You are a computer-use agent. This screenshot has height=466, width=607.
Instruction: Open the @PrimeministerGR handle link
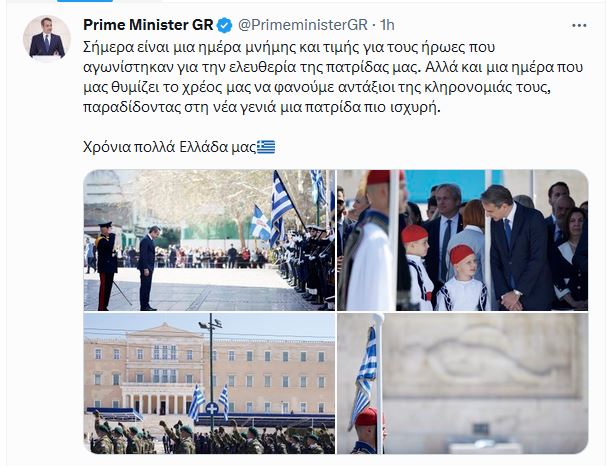coord(302,25)
